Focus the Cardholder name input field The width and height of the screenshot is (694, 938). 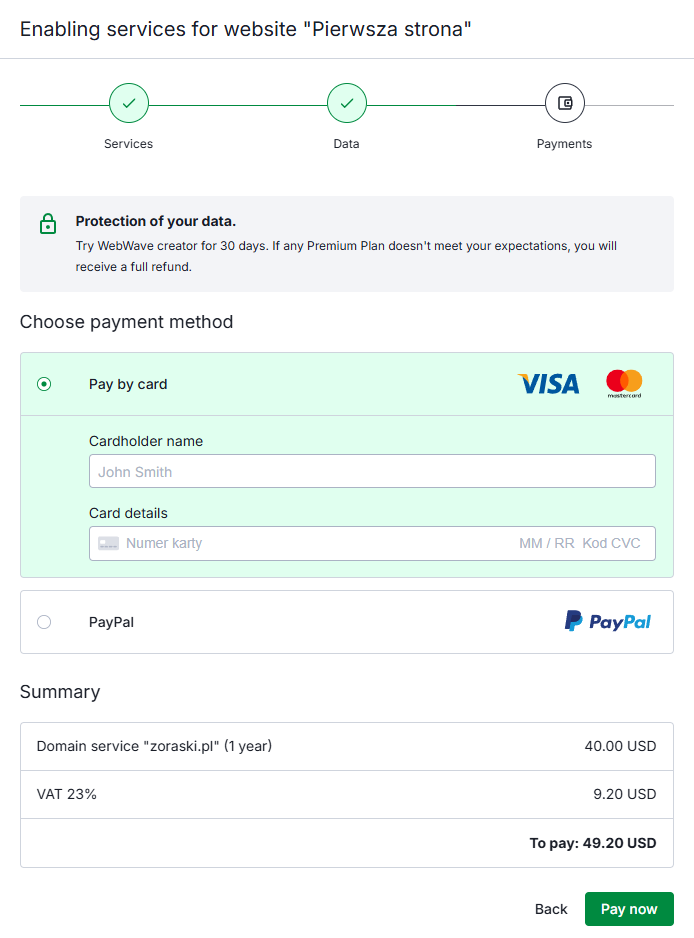(x=372, y=472)
